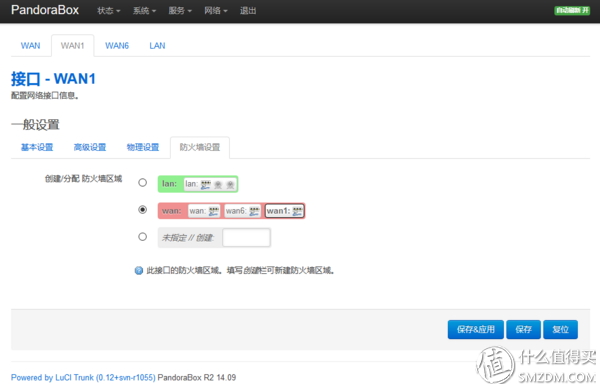Open the 网络 dropdown menu
This screenshot has width=600, height=389.
pos(215,11)
